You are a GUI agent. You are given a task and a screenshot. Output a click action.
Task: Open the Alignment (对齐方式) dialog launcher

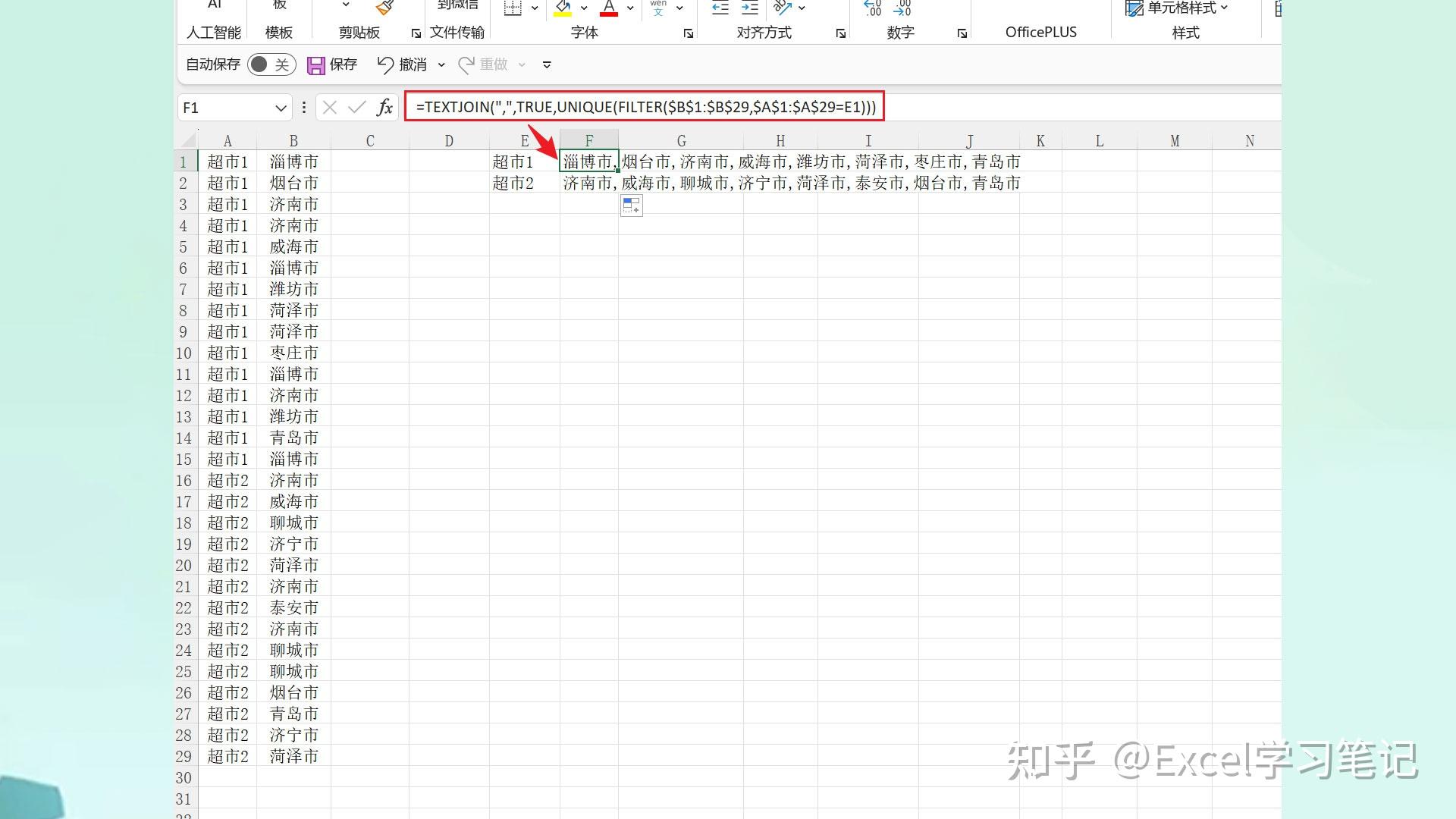tap(841, 33)
